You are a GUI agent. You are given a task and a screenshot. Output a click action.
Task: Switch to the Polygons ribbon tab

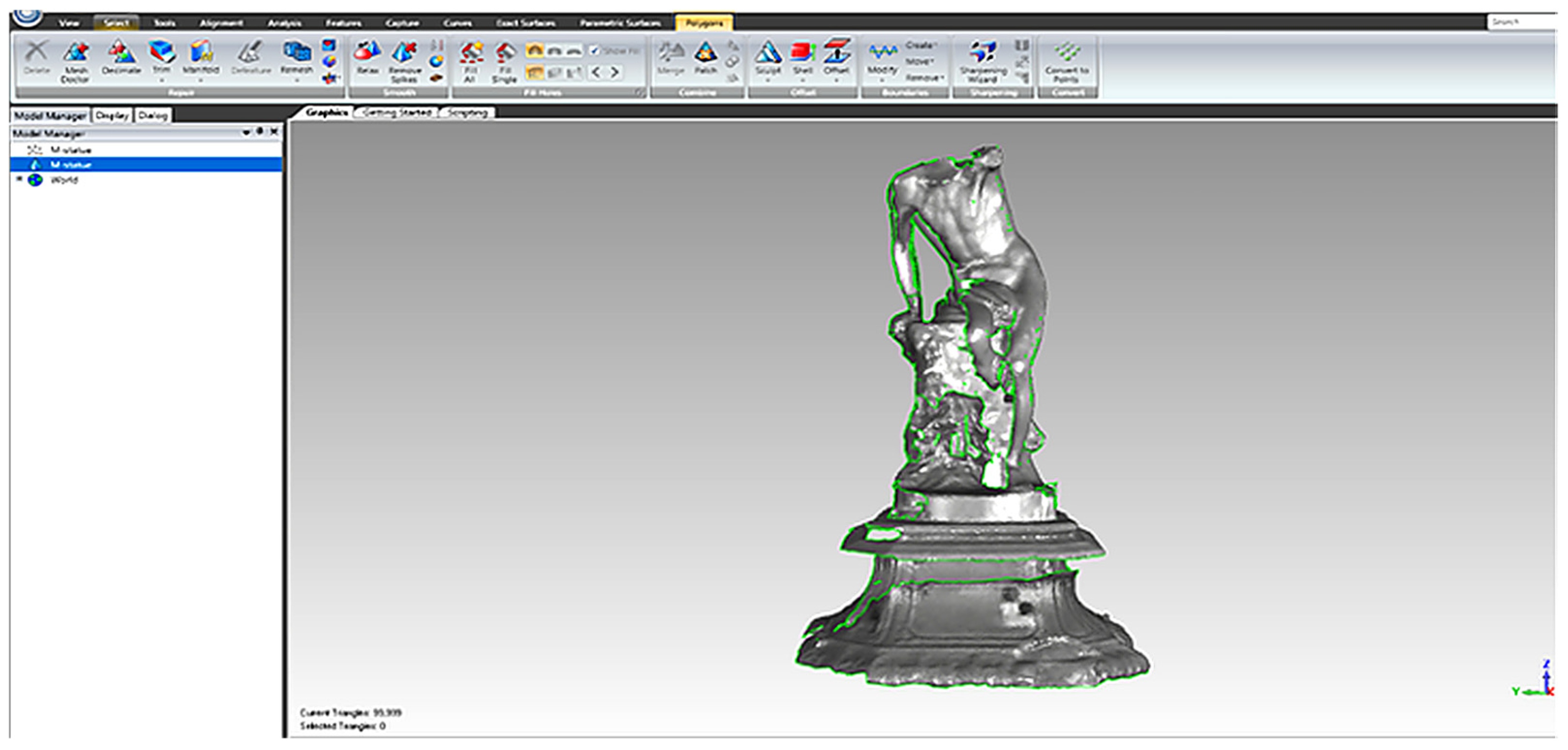tap(704, 23)
